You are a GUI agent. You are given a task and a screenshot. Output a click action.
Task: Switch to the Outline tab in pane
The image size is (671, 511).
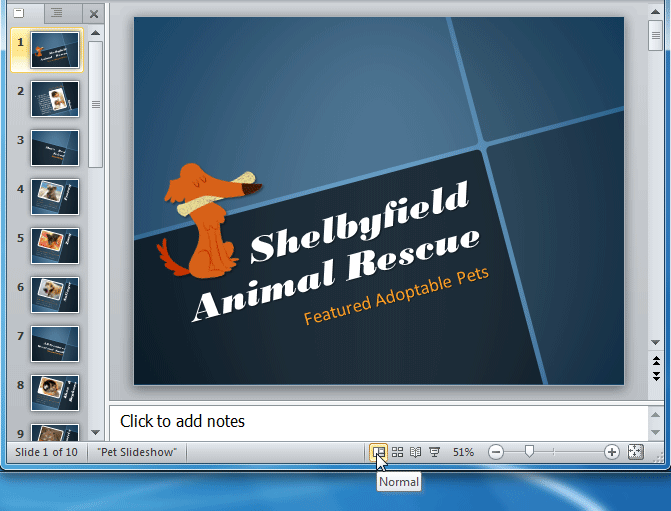57,13
